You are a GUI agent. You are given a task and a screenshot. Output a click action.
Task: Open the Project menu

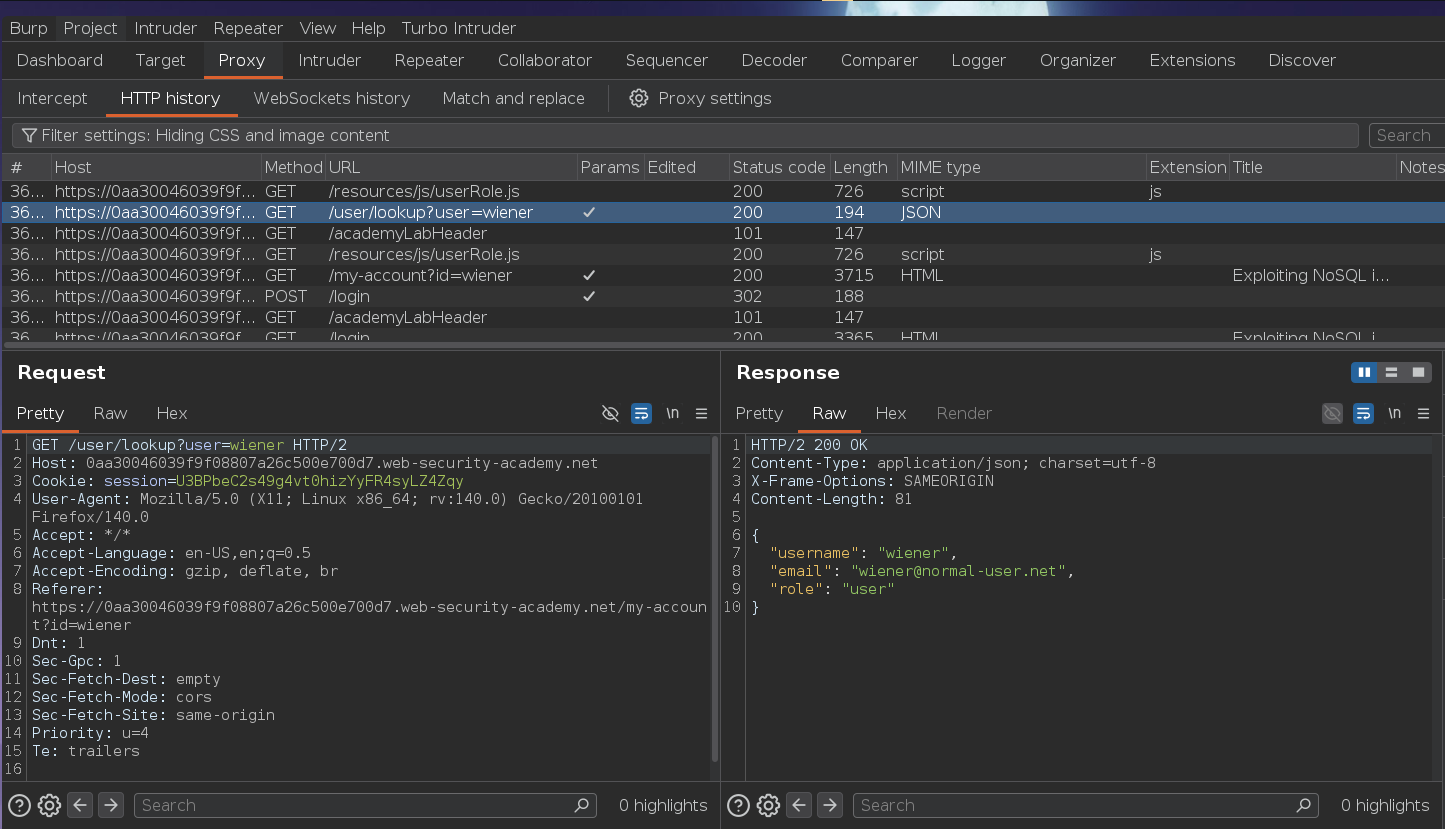[91, 28]
